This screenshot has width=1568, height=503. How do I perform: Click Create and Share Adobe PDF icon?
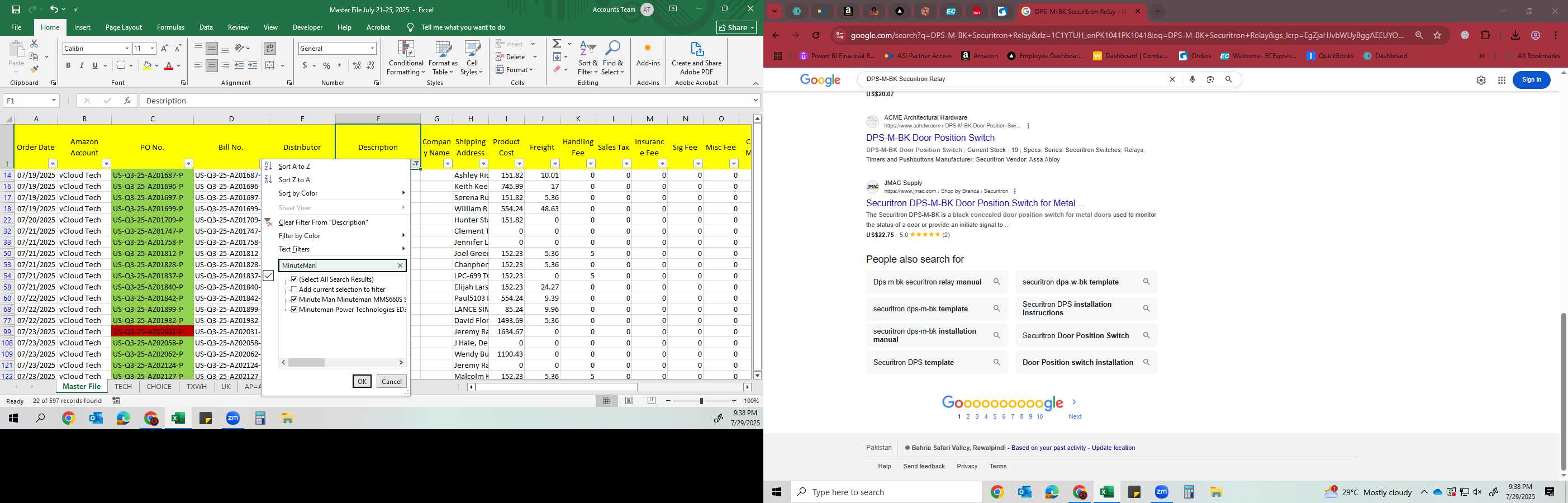tap(696, 59)
